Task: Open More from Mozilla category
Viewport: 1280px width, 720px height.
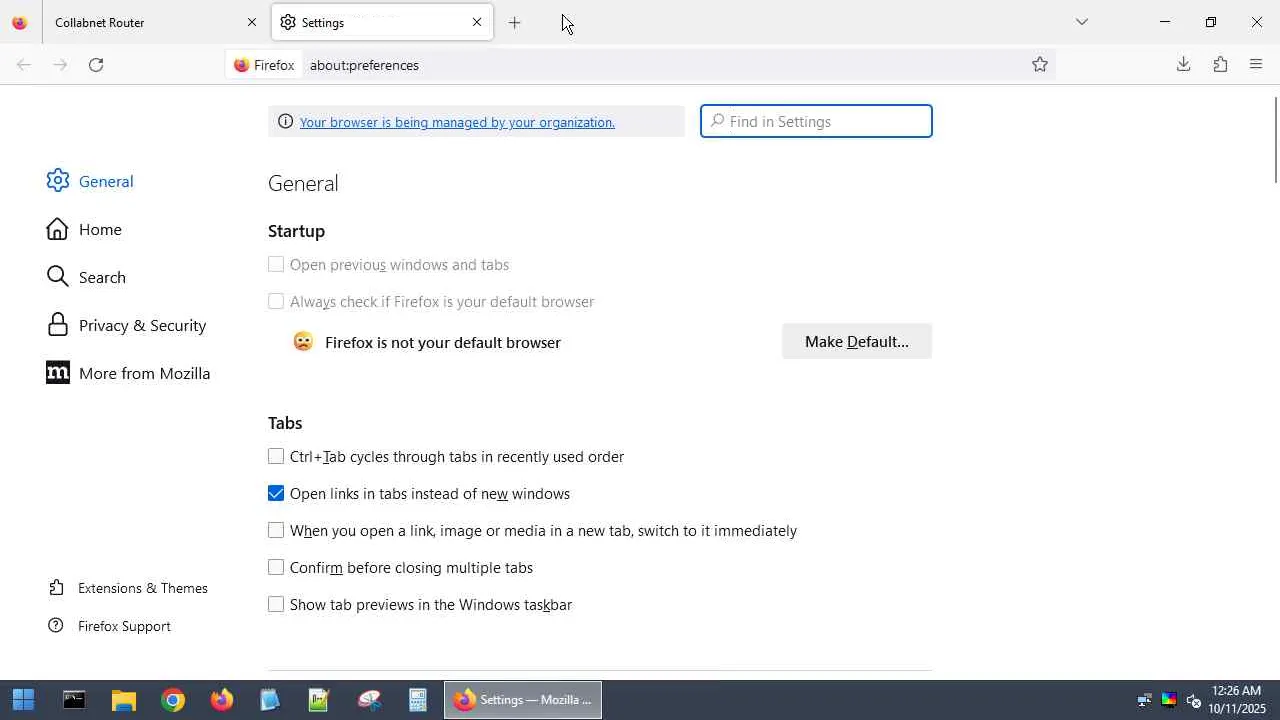Action: click(x=128, y=373)
